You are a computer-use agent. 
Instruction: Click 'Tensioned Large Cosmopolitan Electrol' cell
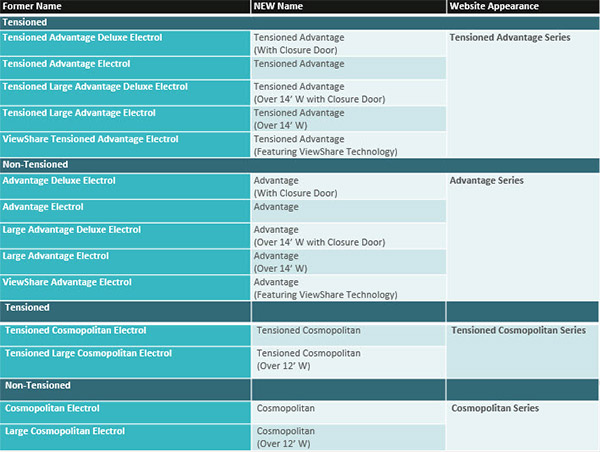click(x=125, y=362)
